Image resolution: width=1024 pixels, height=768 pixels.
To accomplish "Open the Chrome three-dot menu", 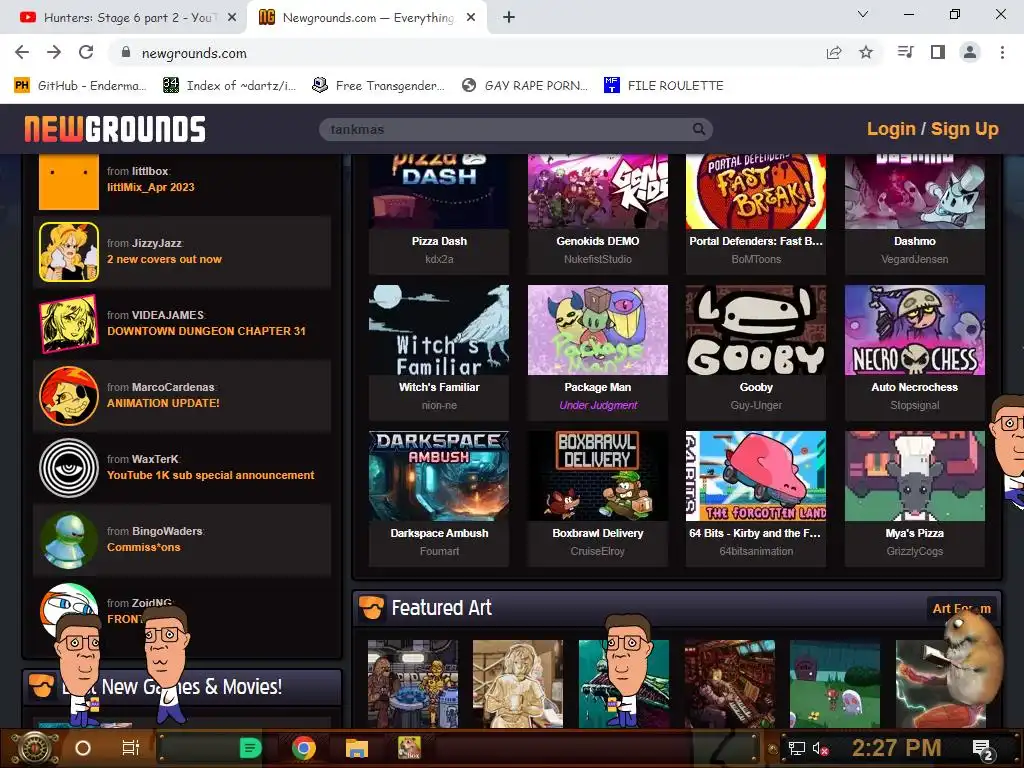I will (x=1002, y=52).
